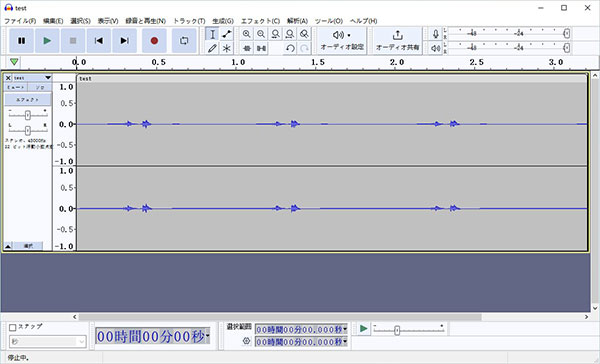
Task: Click the Trim audio outside selection icon
Action: [247, 48]
